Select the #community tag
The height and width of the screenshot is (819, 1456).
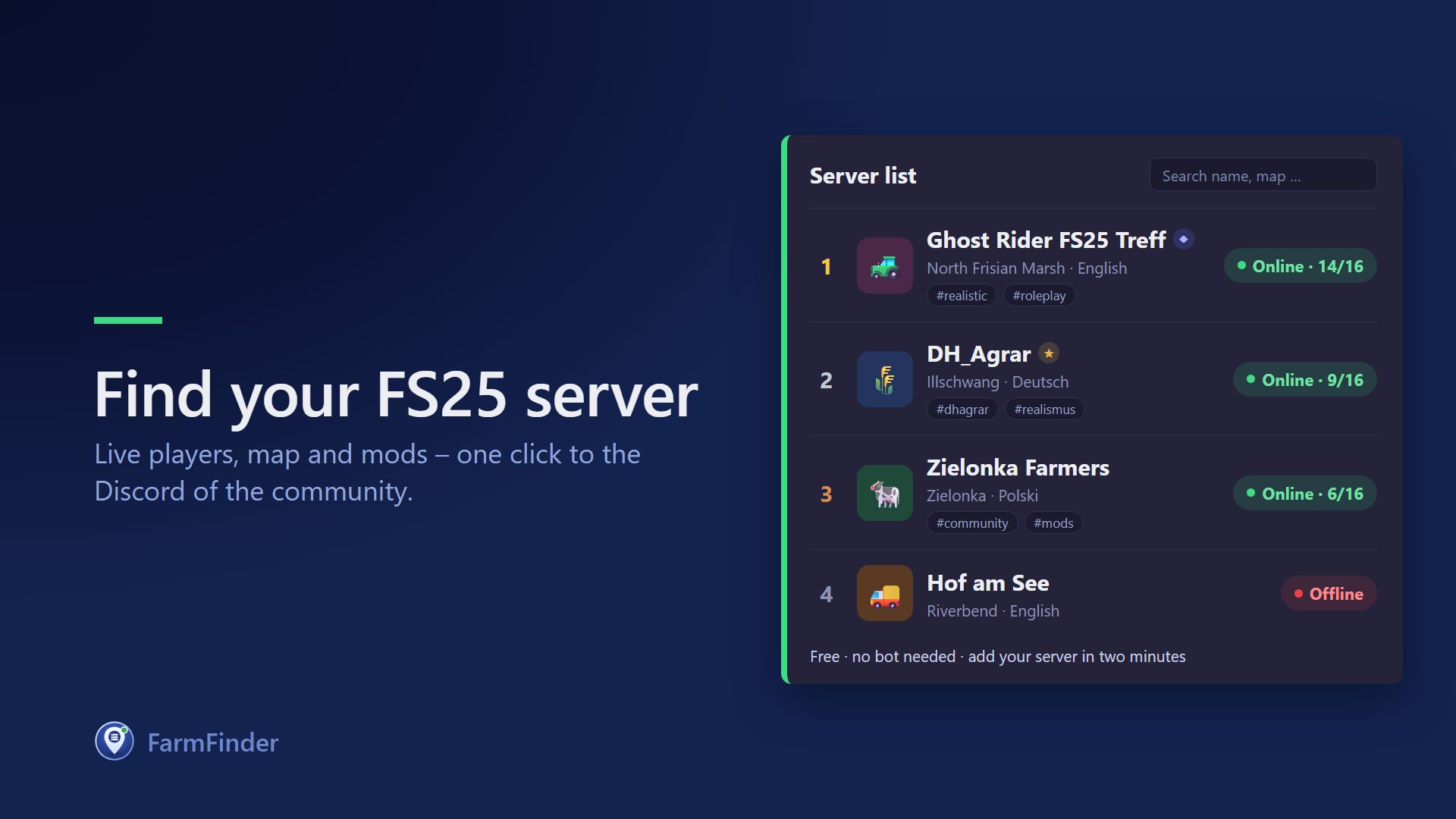(972, 523)
